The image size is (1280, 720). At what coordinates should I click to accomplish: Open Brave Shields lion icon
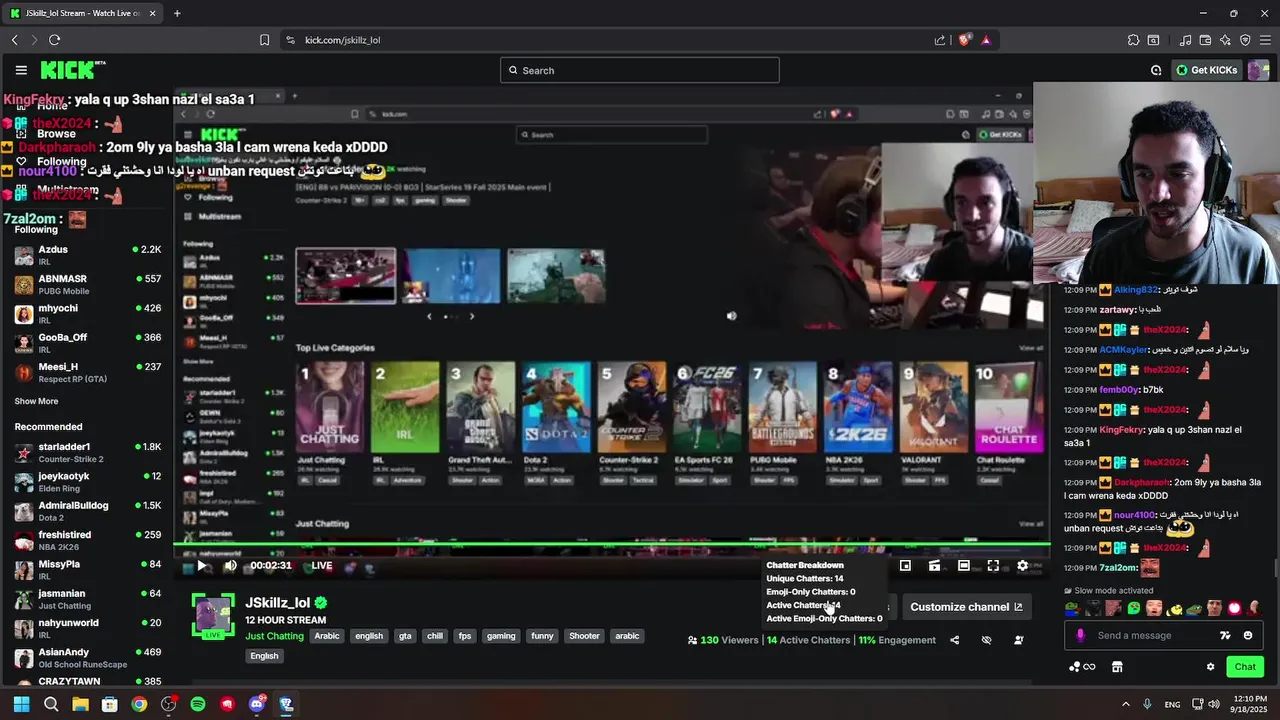965,40
